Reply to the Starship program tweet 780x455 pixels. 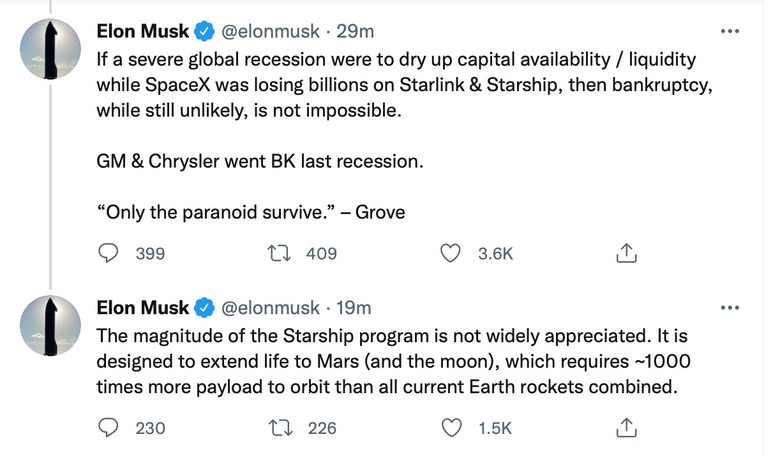point(108,428)
